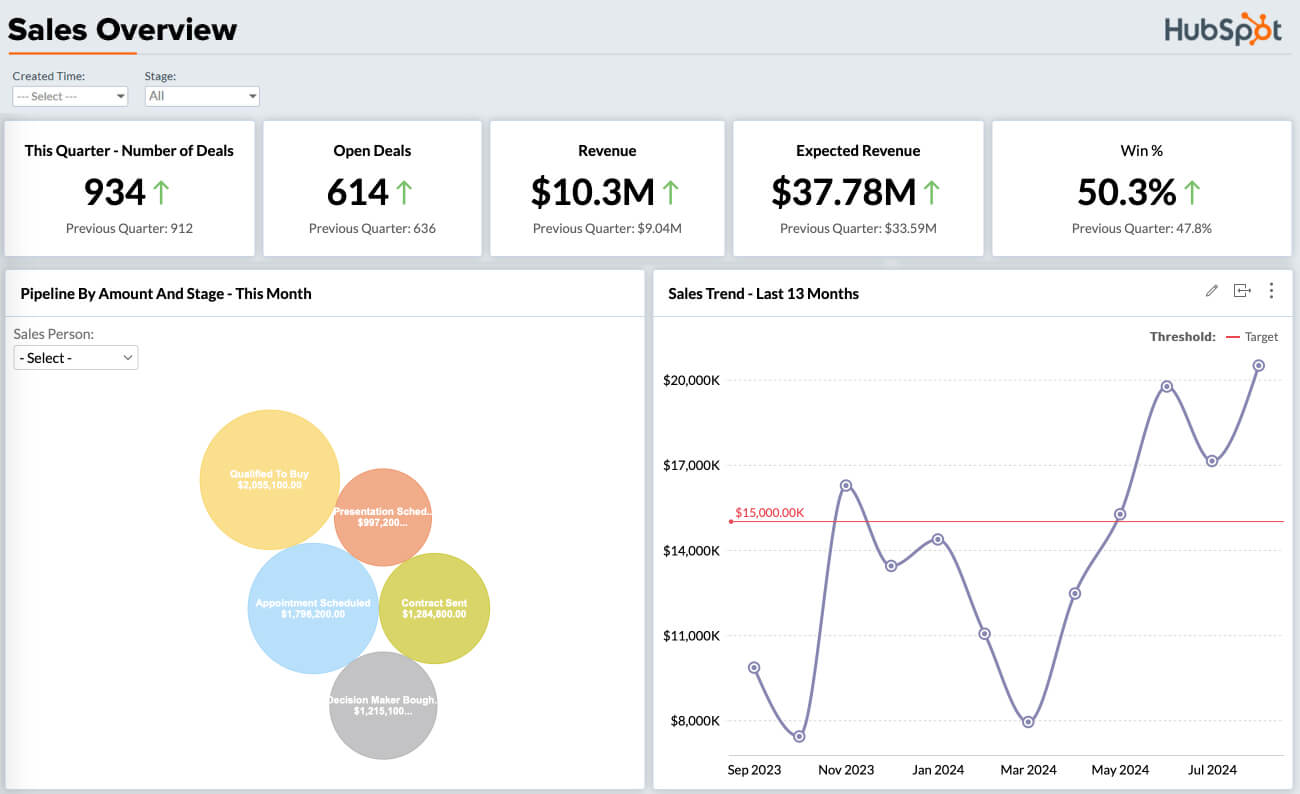Toggle the Target threshold legend item

(1252, 337)
